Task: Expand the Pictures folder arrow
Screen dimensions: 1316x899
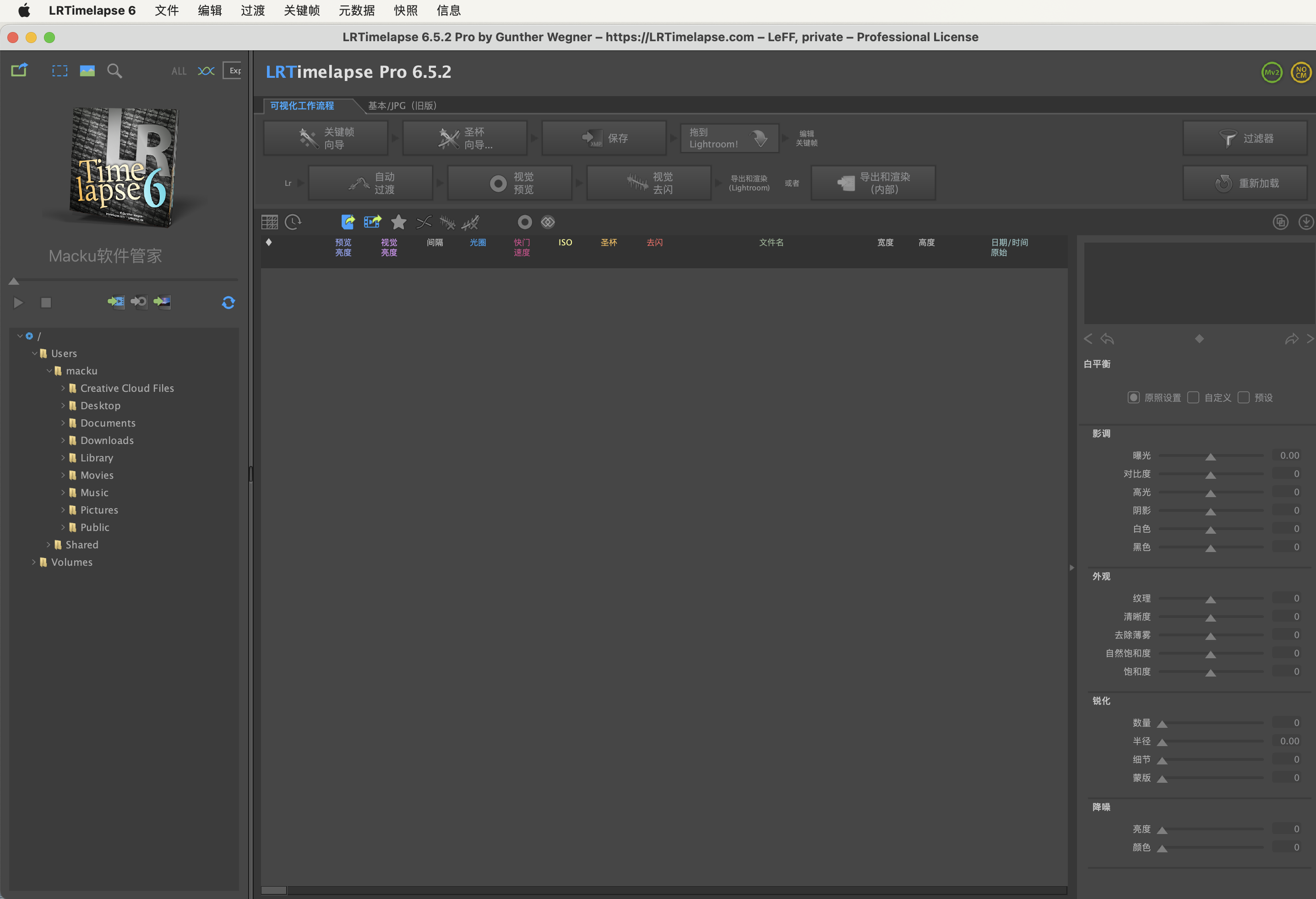Action: 63,510
